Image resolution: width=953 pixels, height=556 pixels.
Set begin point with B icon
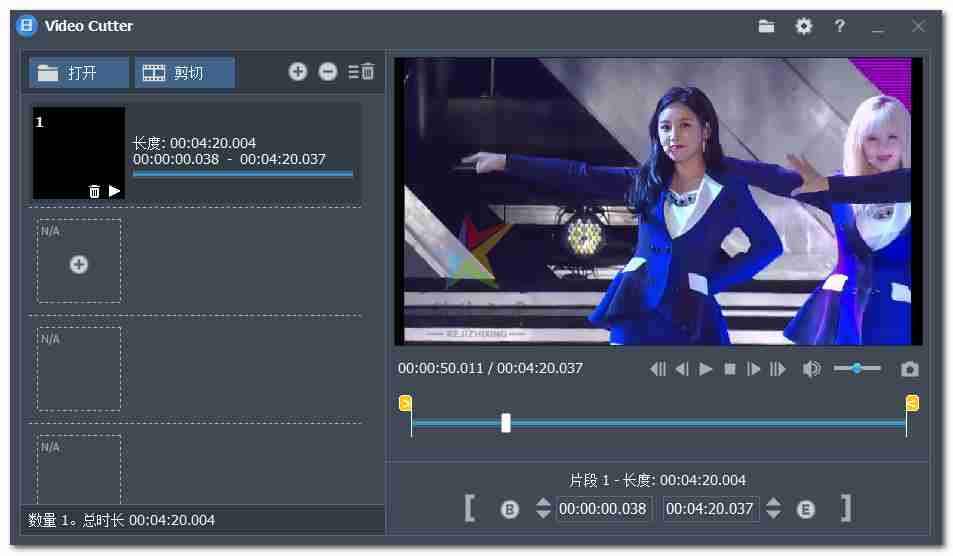click(x=509, y=509)
